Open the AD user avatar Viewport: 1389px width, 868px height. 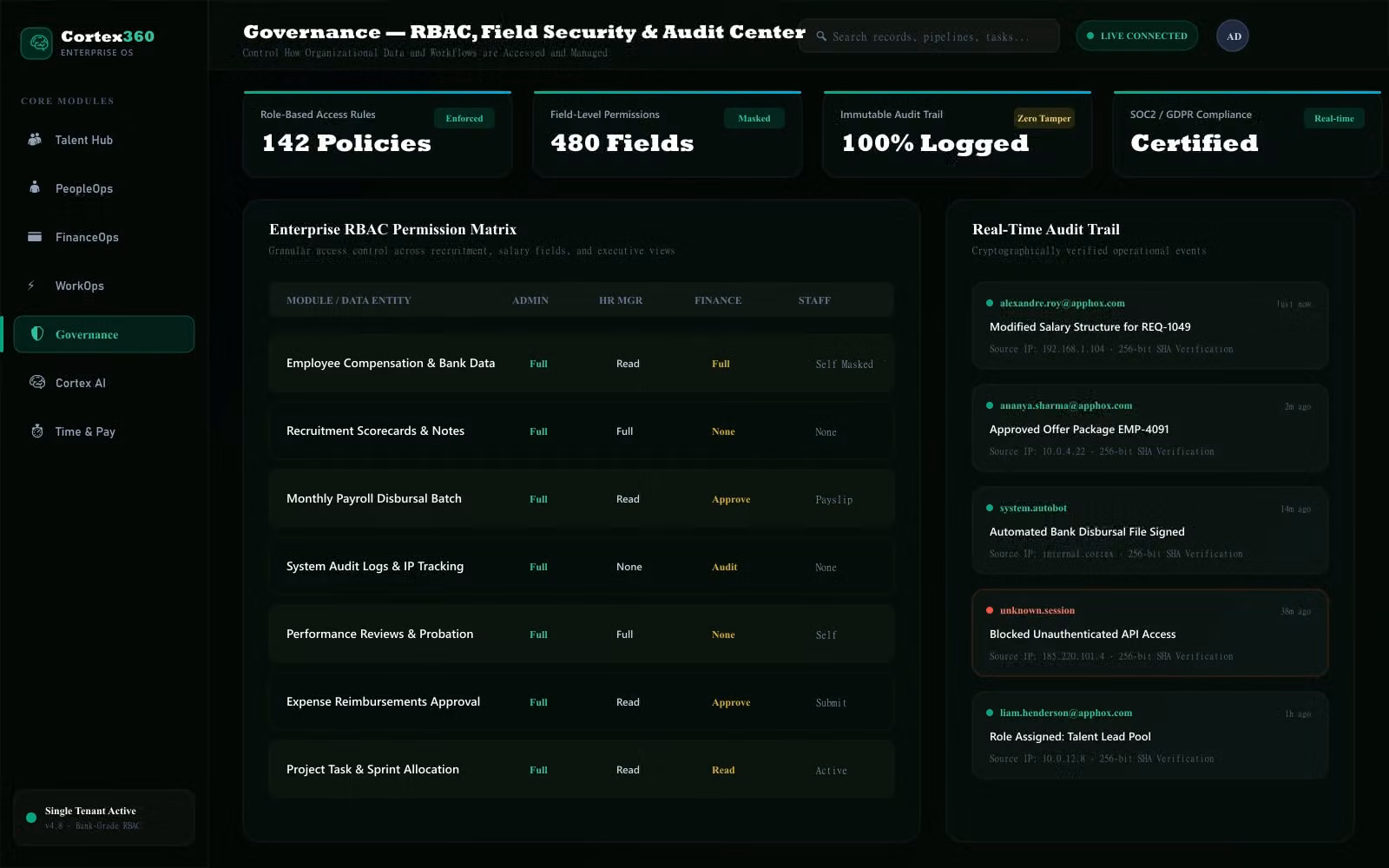(x=1233, y=36)
